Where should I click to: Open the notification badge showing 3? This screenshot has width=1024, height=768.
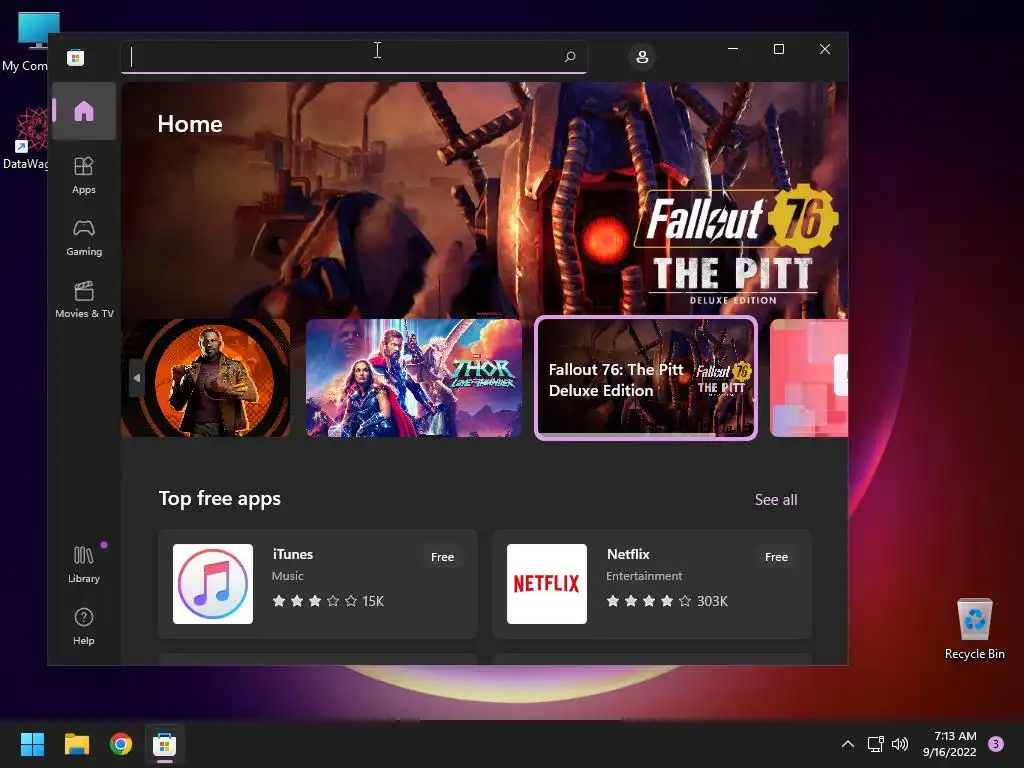996,744
